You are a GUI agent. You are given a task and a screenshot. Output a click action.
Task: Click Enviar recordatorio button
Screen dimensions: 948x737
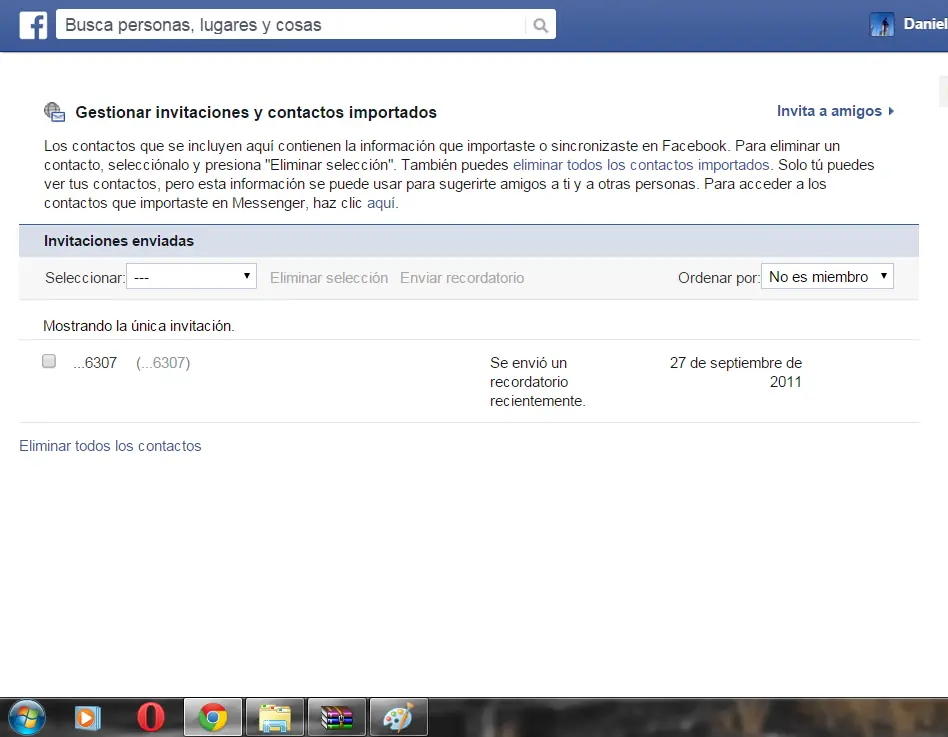tap(462, 278)
